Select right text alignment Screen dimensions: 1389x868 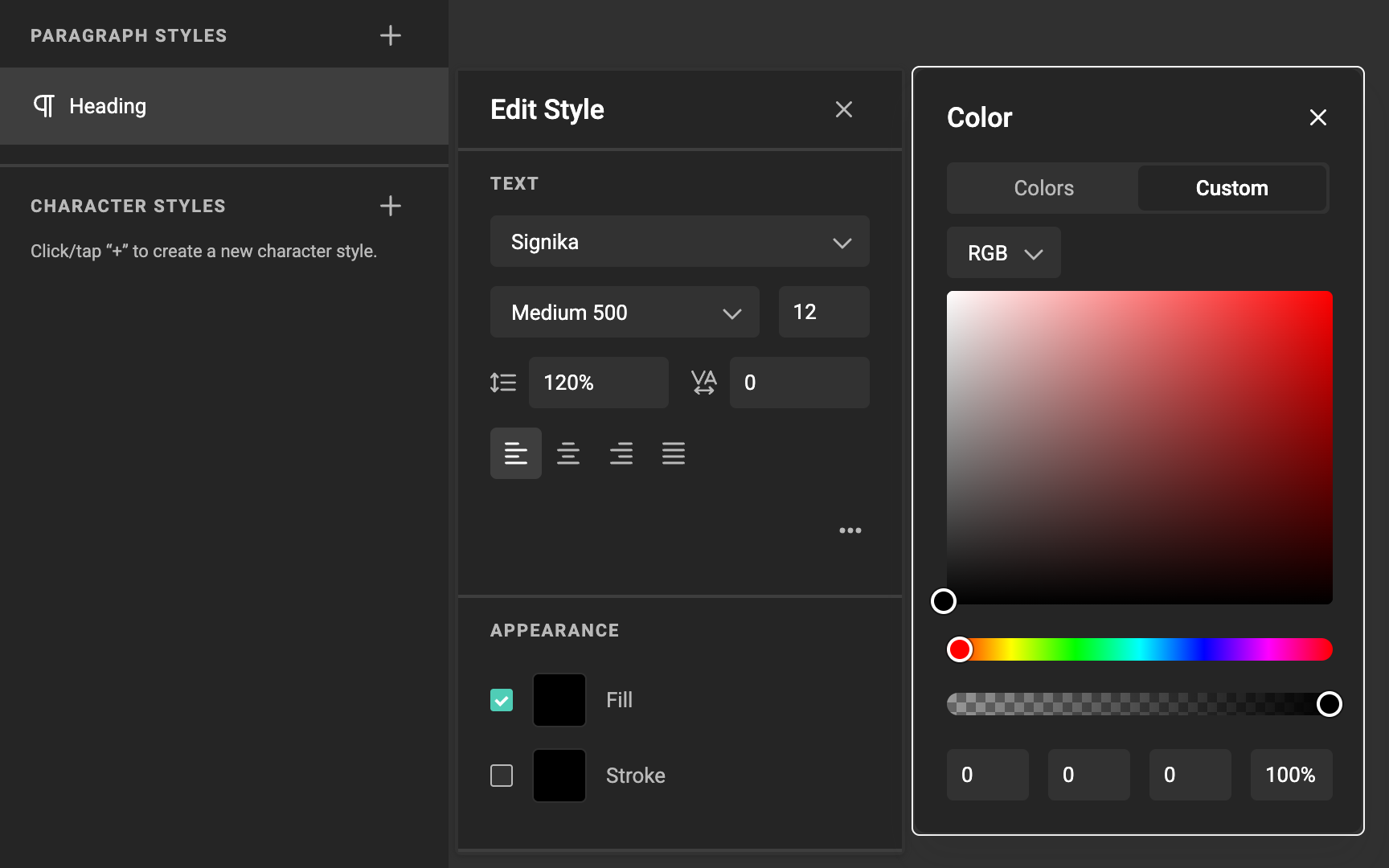(x=621, y=453)
